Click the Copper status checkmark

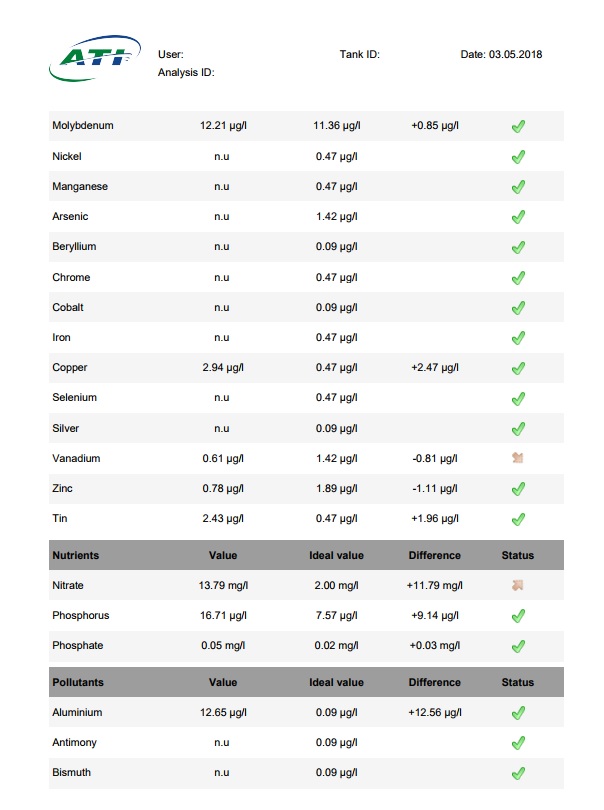point(518,368)
